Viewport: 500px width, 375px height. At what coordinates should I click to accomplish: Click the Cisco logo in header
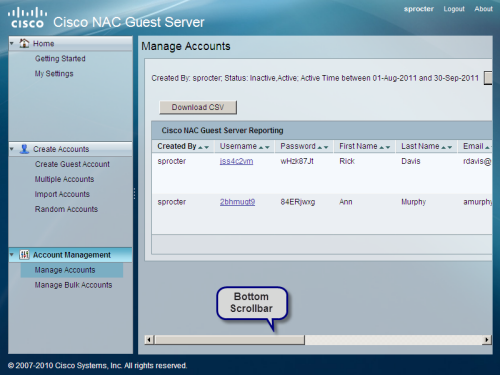click(27, 18)
